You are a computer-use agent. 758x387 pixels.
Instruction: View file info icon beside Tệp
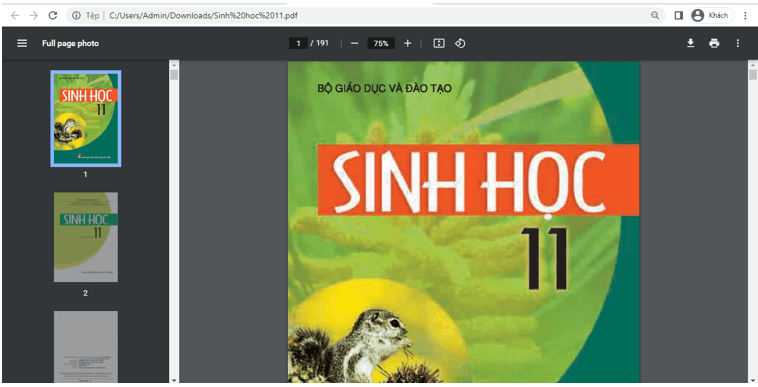coord(76,15)
